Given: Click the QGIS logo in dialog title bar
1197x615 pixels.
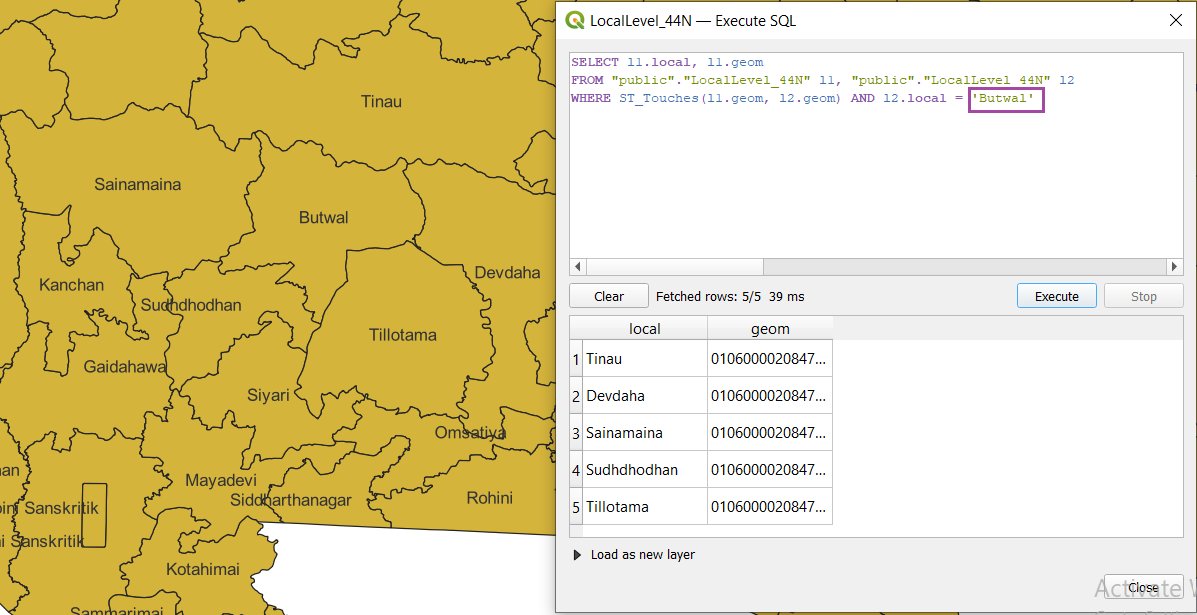Looking at the screenshot, I should click(x=574, y=21).
